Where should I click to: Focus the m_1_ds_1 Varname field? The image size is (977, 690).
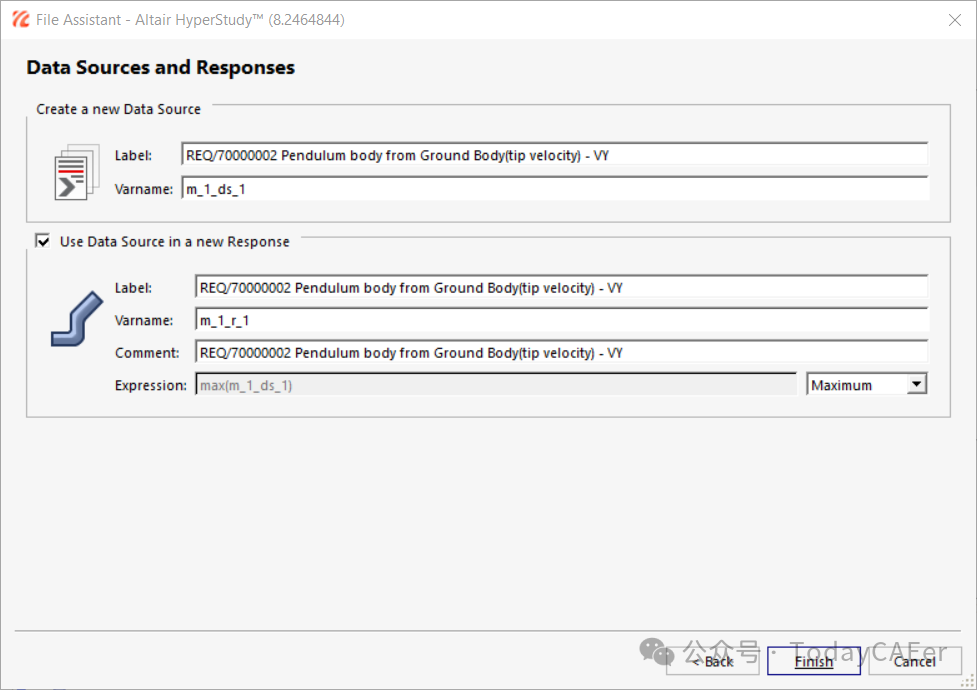pyautogui.click(x=554, y=188)
